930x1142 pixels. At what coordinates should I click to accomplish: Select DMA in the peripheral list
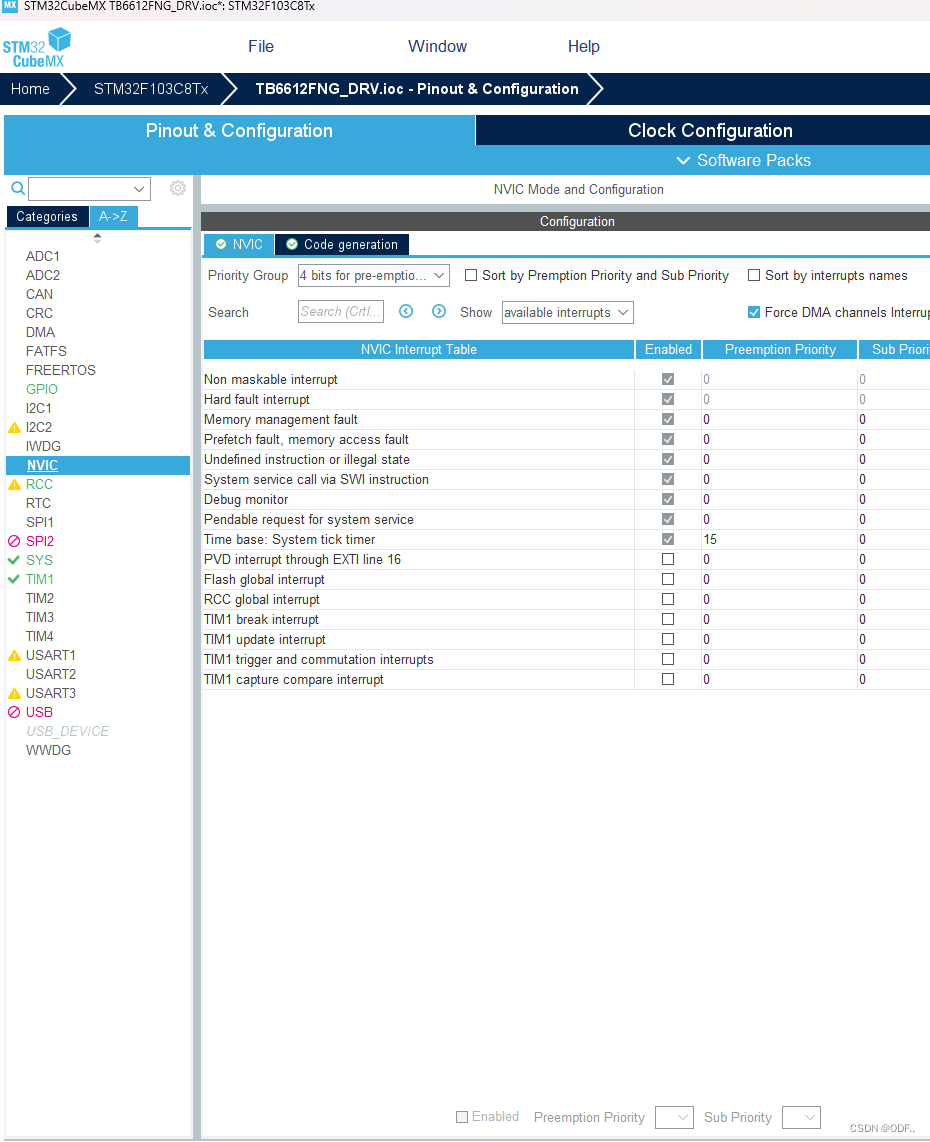coord(40,332)
